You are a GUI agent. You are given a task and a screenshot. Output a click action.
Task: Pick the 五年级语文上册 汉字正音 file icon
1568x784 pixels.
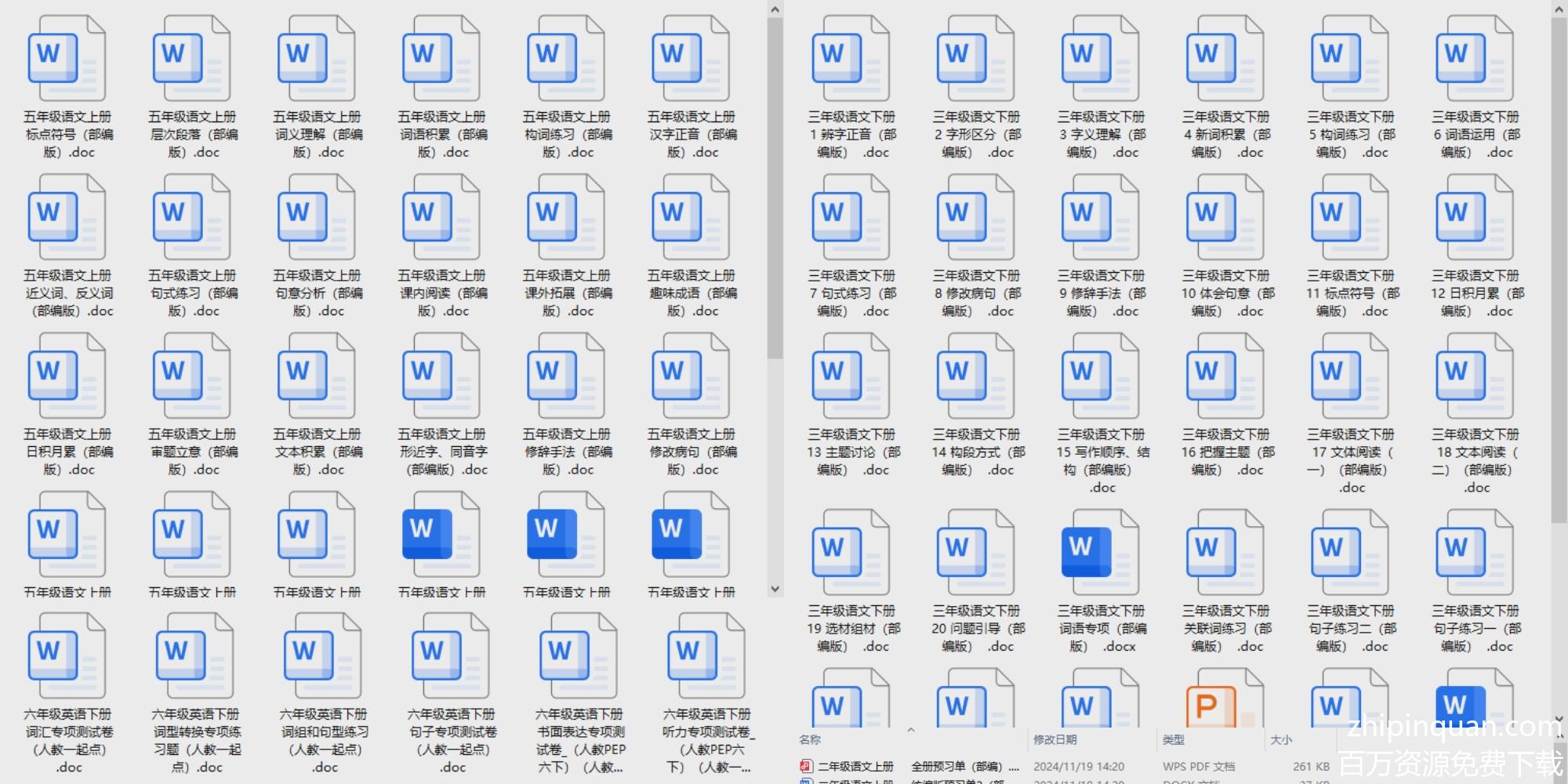[691, 59]
